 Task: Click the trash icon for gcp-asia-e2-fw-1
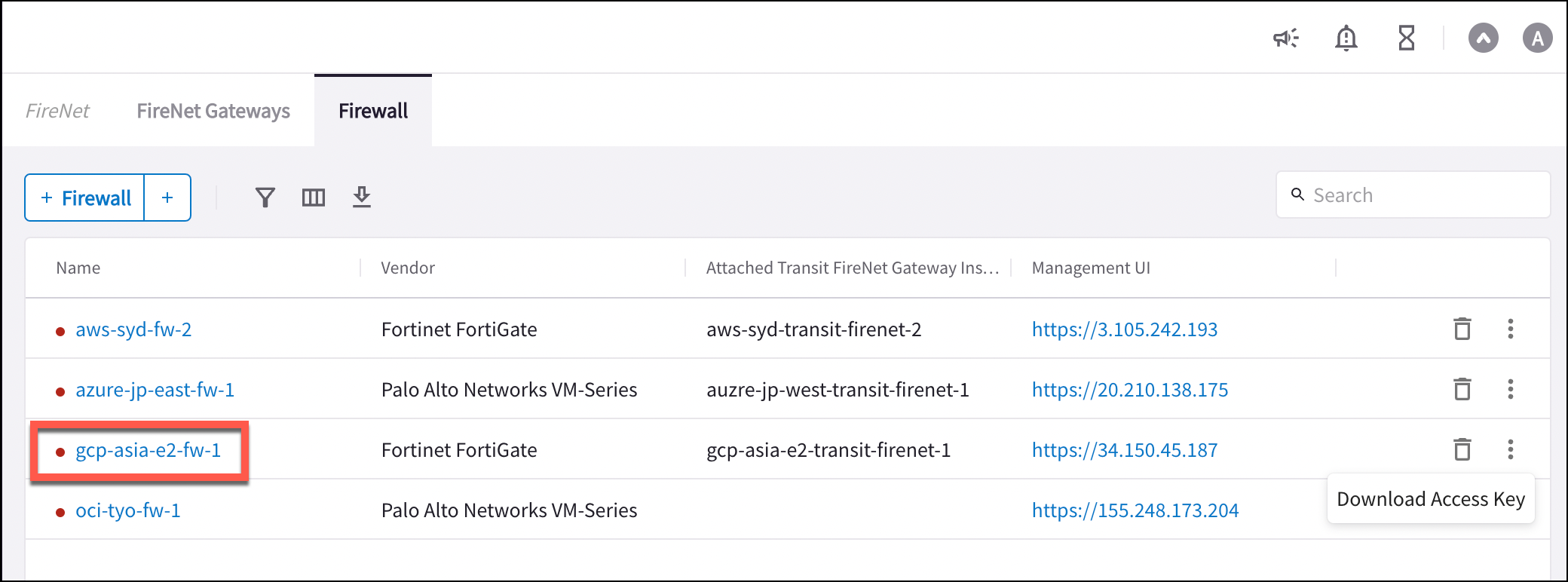point(1463,450)
